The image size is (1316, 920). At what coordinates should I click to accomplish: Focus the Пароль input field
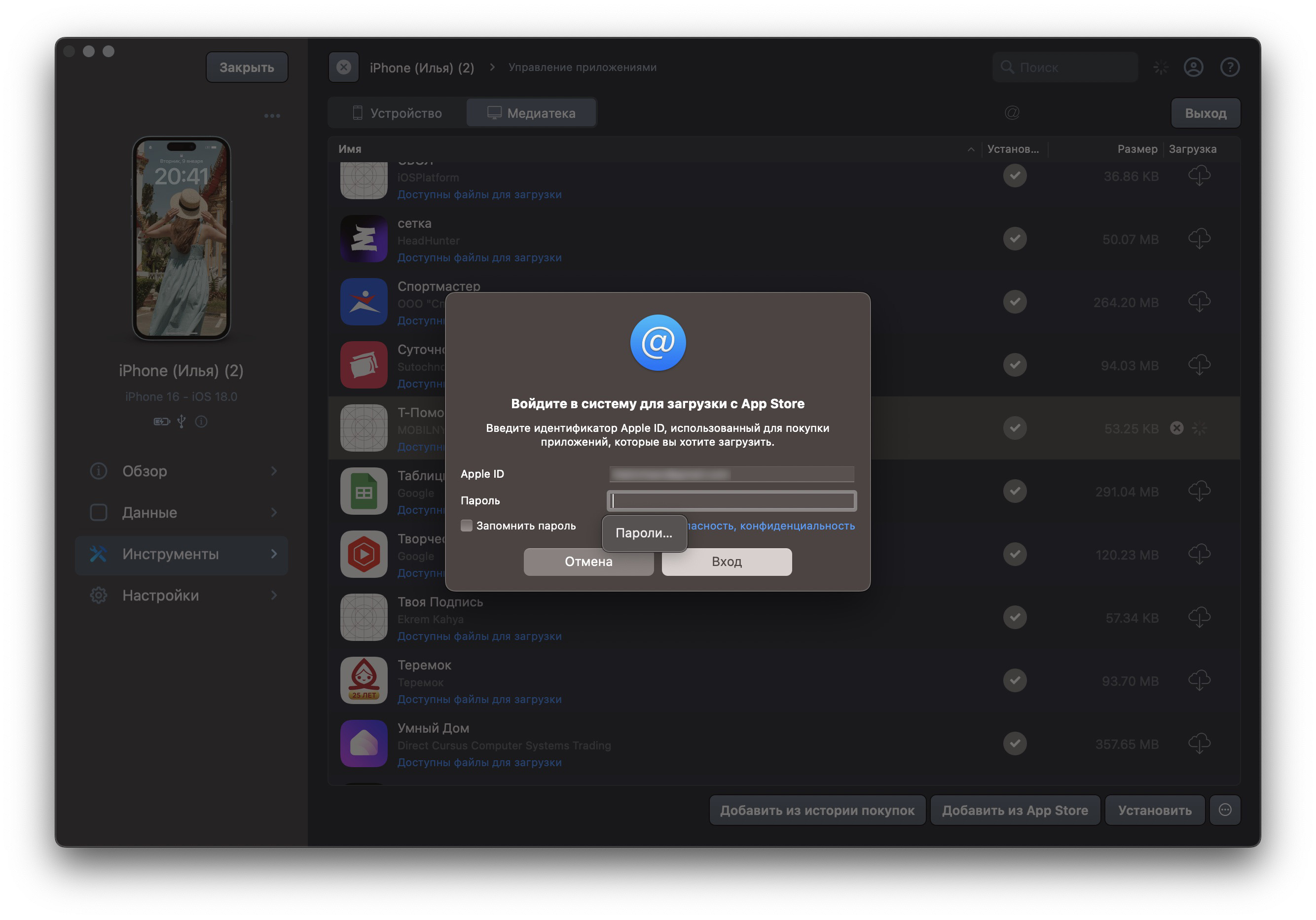click(x=732, y=500)
